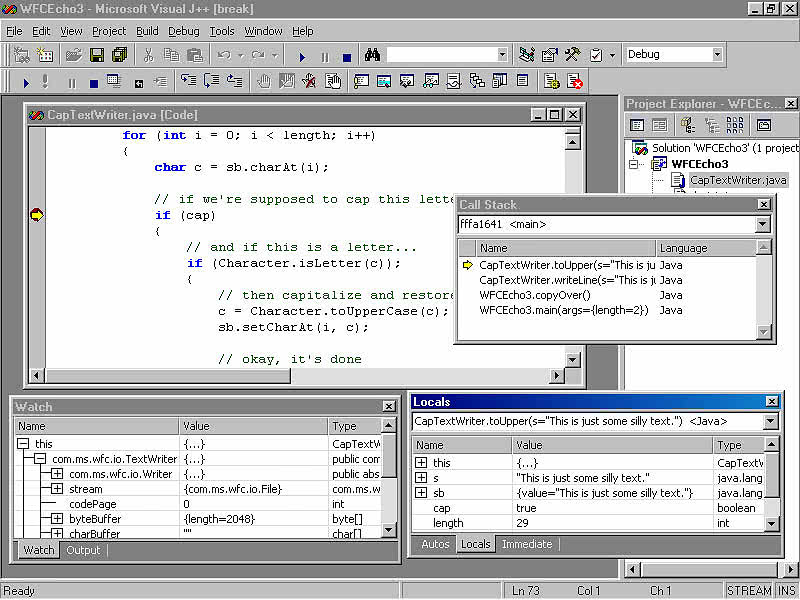Click the Processes gear document icon

[552, 81]
